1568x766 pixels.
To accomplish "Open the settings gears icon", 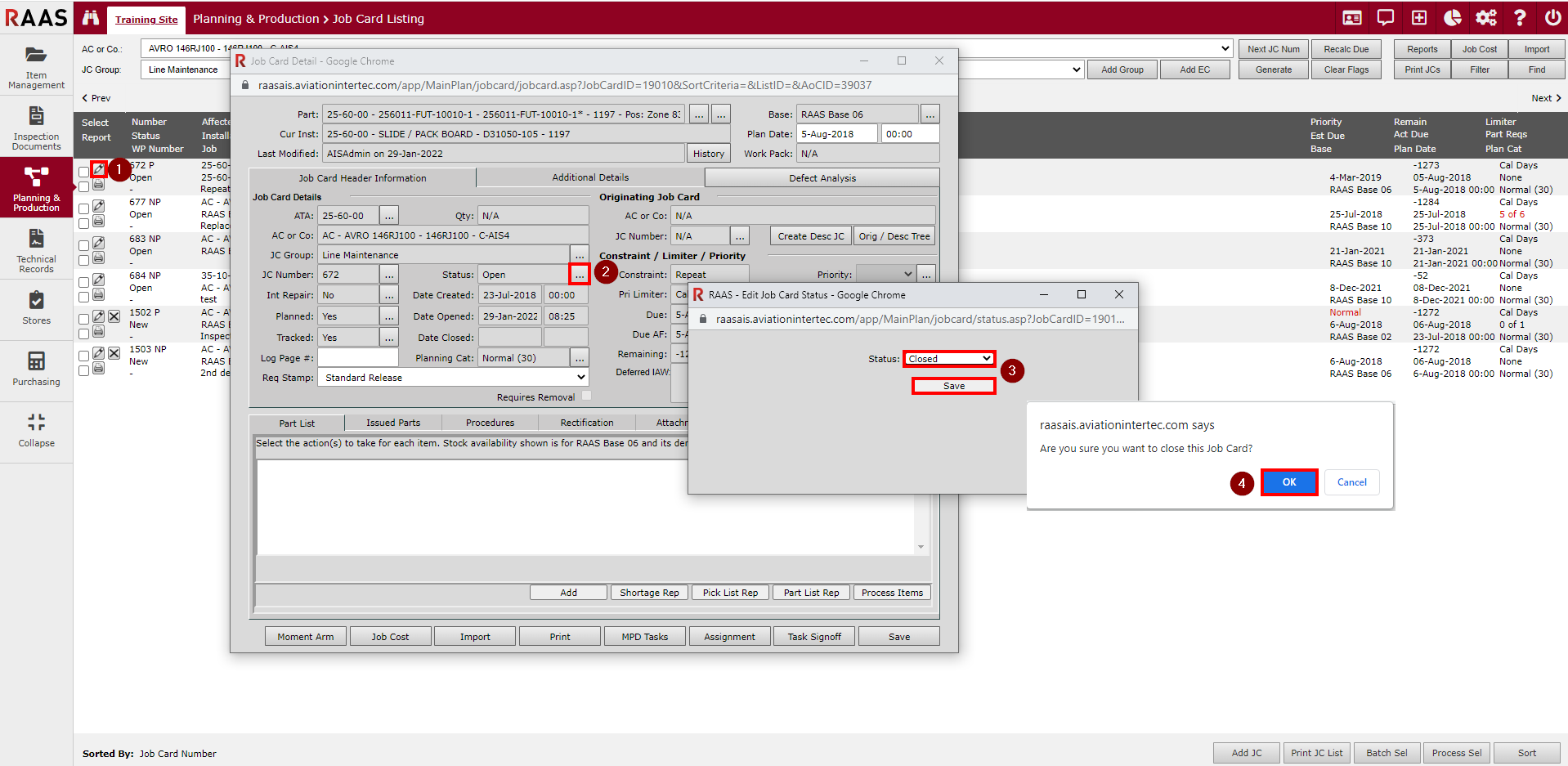I will [x=1485, y=18].
